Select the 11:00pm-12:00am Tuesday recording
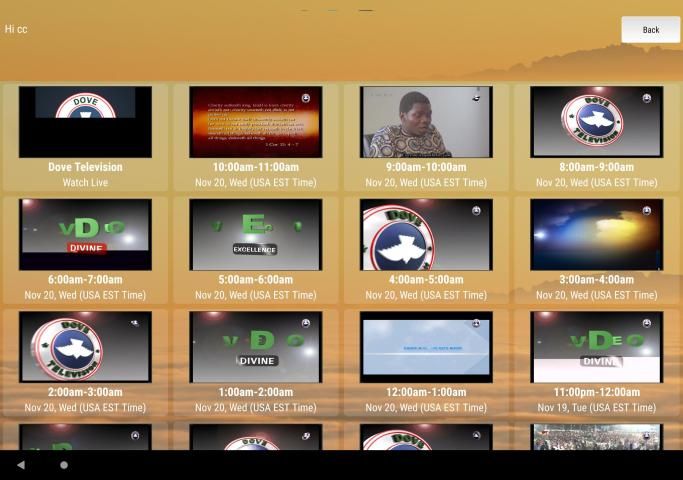The width and height of the screenshot is (683, 480). tap(596, 346)
